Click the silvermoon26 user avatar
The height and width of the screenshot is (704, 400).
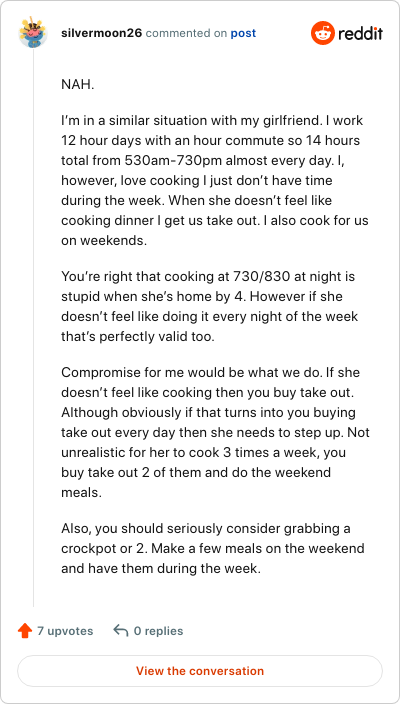(x=33, y=33)
